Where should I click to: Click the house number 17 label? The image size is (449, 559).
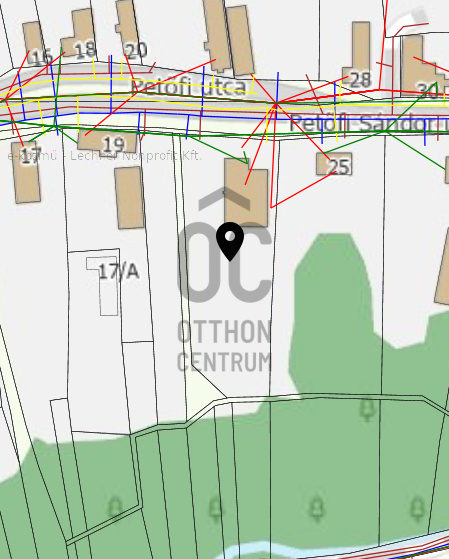pyautogui.click(x=30, y=154)
